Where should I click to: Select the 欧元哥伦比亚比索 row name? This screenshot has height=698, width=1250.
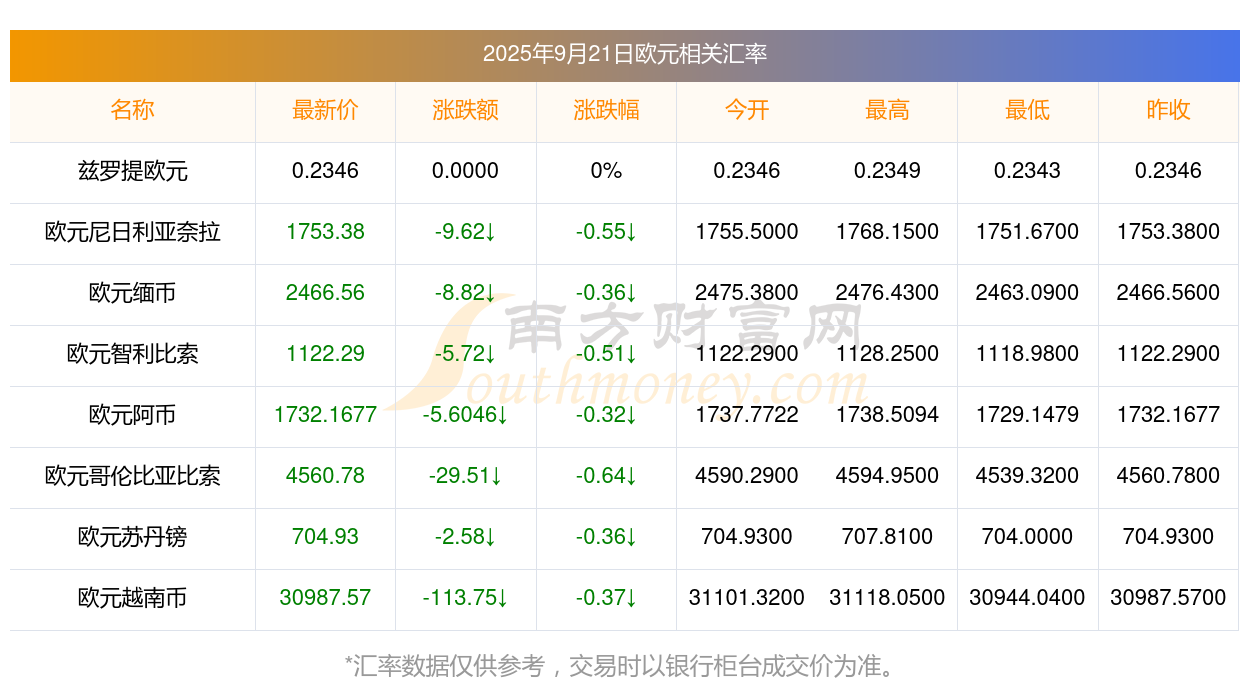point(132,476)
